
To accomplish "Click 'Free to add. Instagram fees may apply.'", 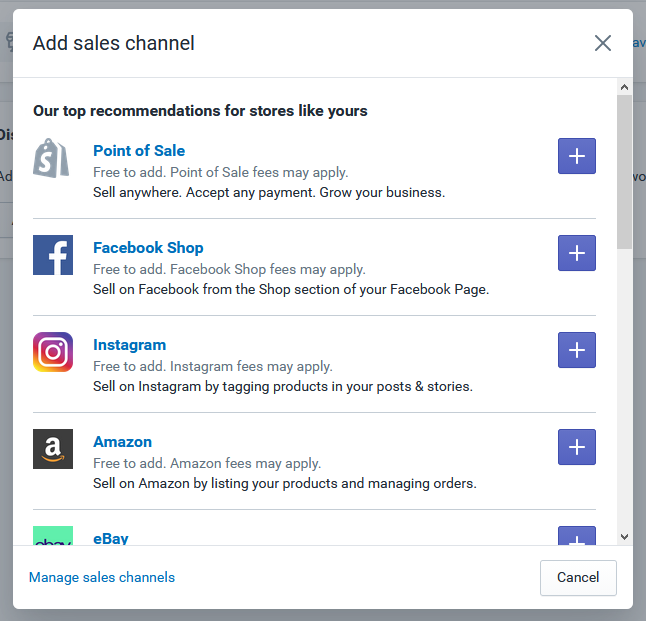I will (x=213, y=366).
